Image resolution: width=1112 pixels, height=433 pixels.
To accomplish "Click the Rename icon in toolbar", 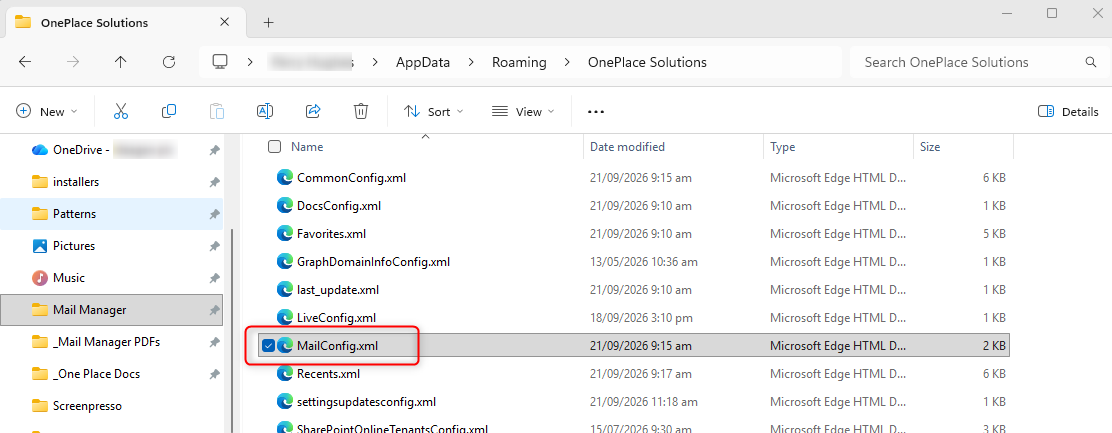I will (x=265, y=111).
